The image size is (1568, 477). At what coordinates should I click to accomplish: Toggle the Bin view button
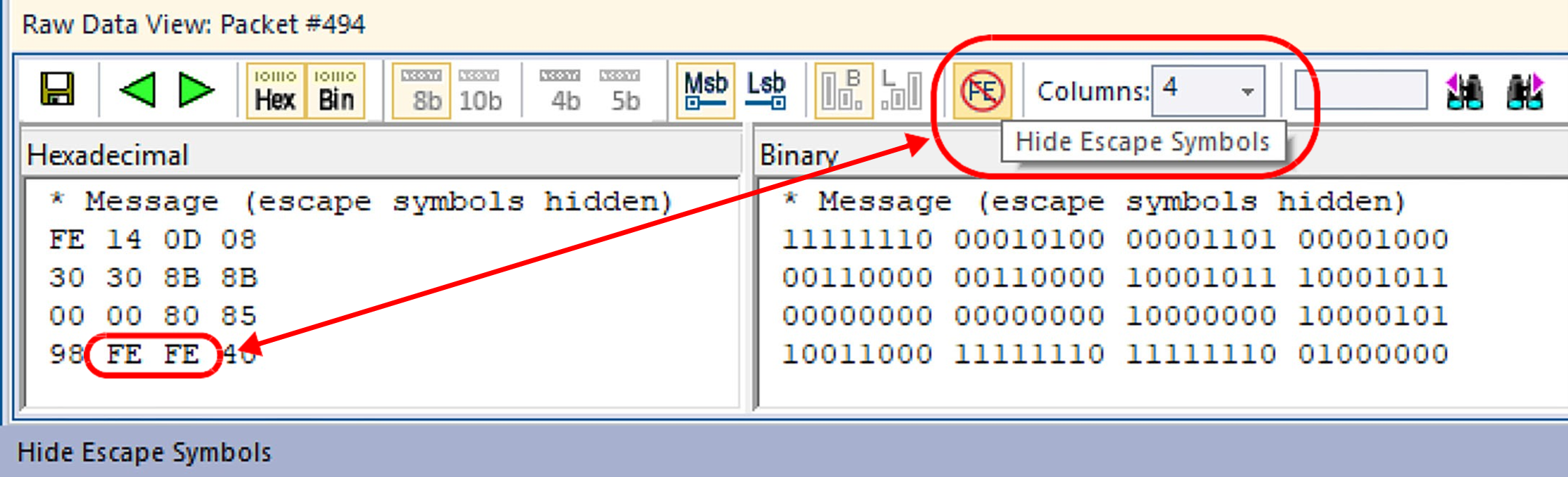click(336, 91)
